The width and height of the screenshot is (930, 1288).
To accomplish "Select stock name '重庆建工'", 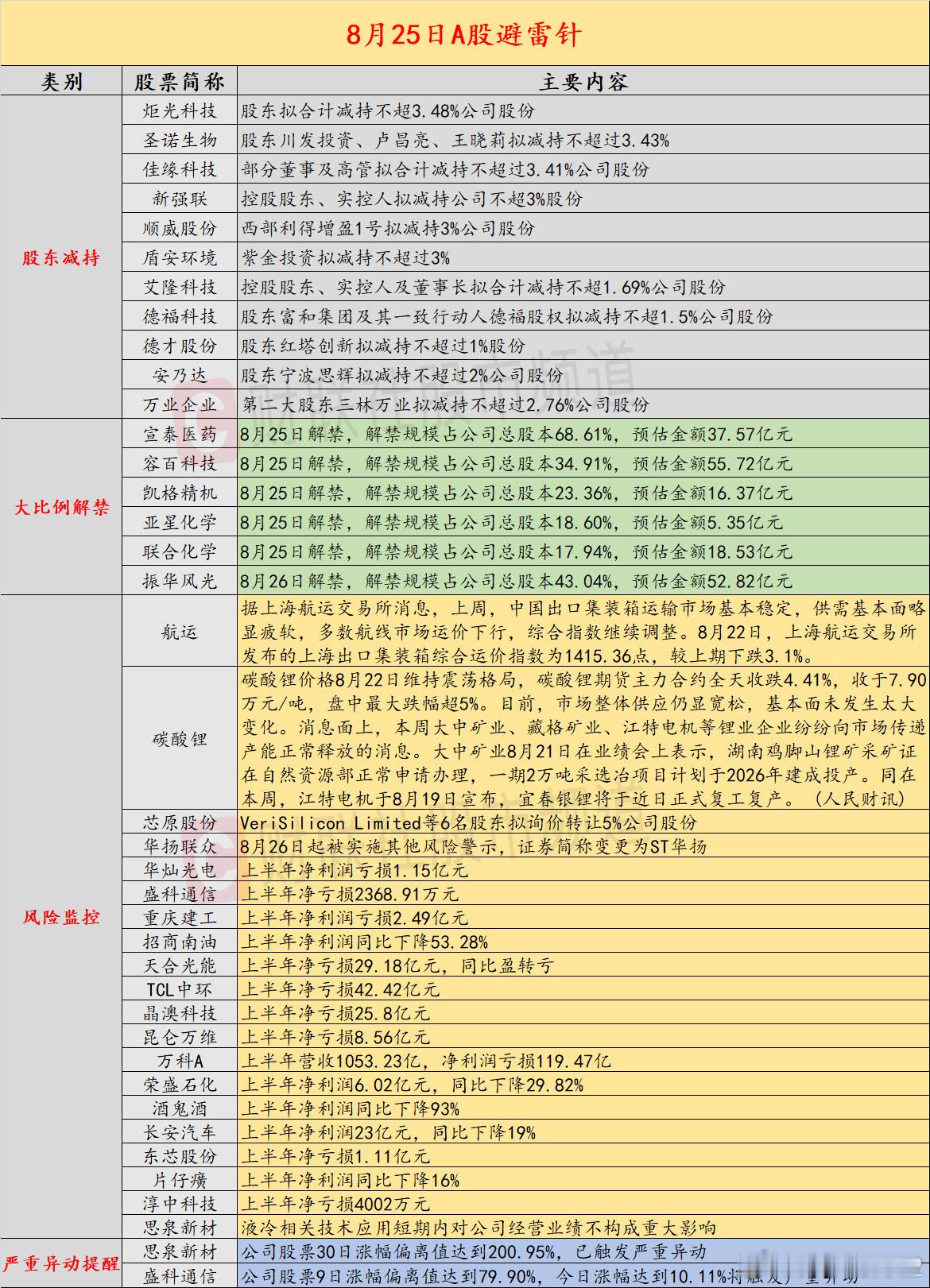I will 180,918.
